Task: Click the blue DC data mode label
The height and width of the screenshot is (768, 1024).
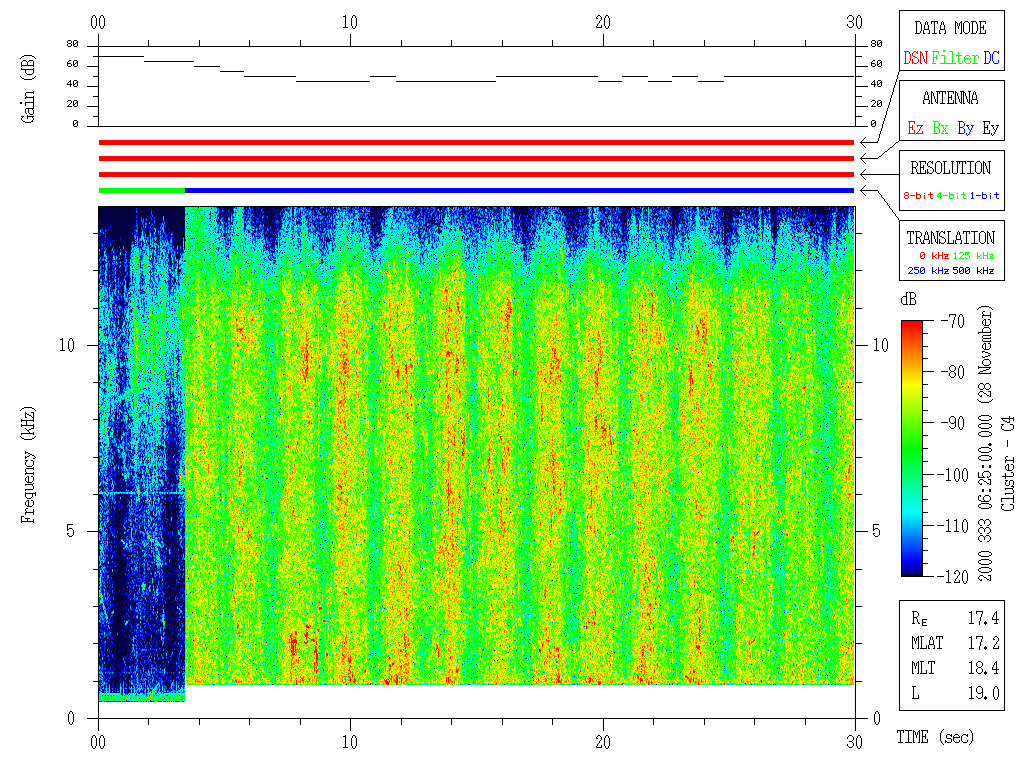Action: point(991,59)
